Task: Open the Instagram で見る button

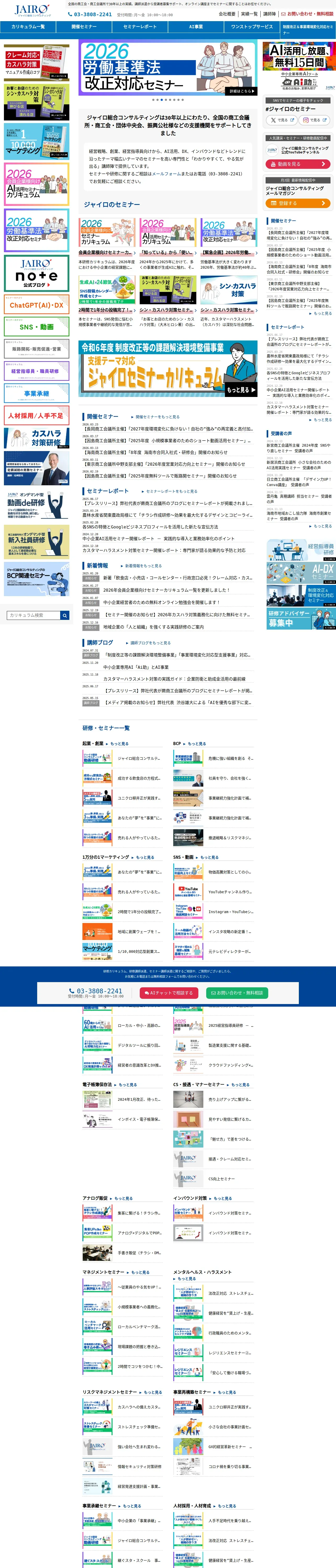Action: 314,120
